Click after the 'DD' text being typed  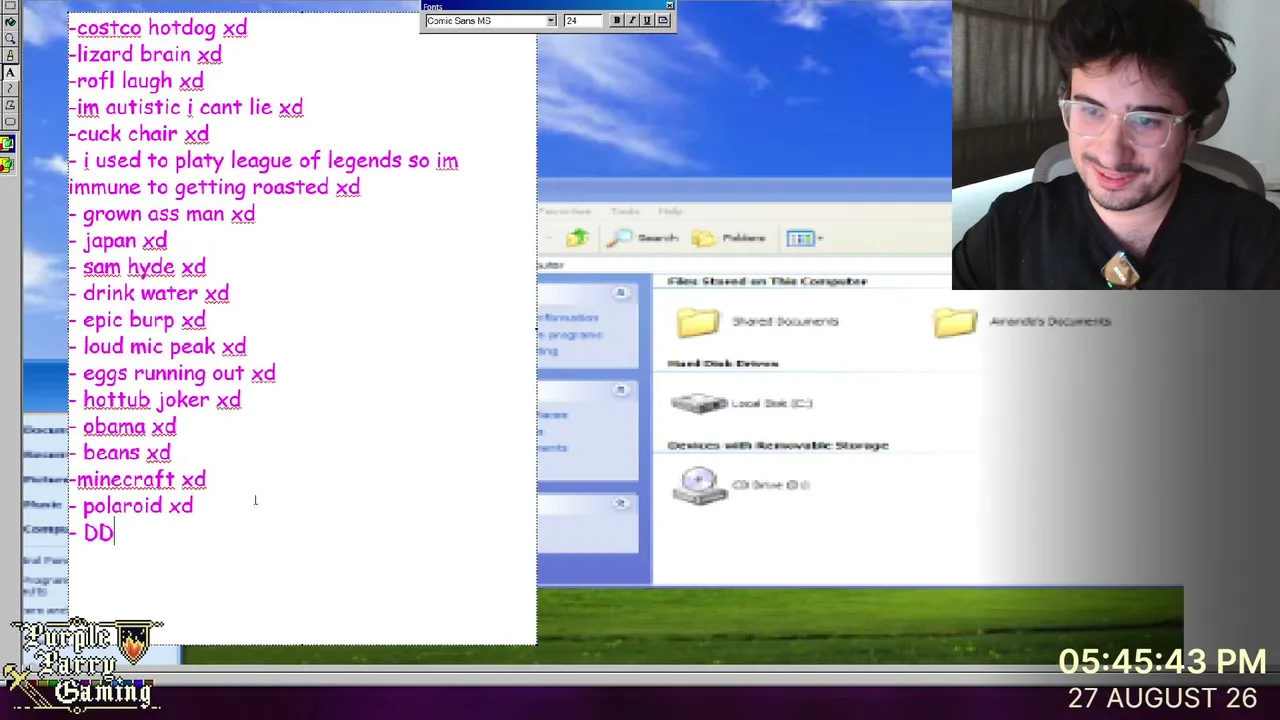(x=115, y=533)
